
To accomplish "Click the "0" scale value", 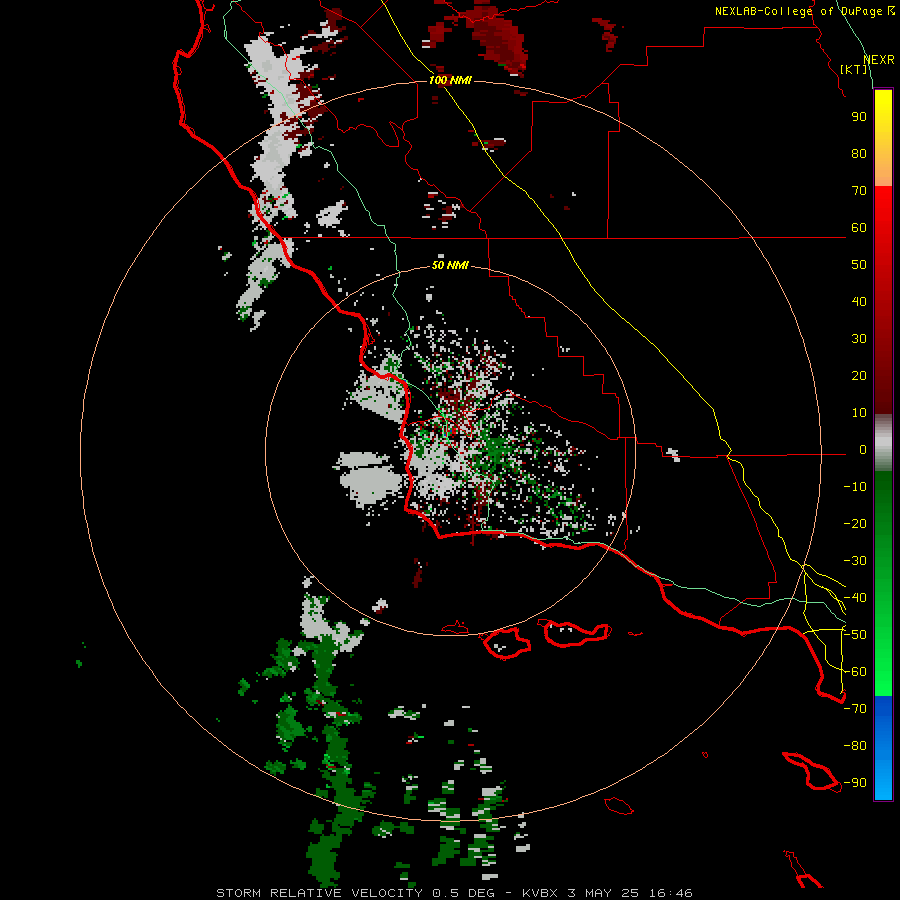I will click(863, 450).
